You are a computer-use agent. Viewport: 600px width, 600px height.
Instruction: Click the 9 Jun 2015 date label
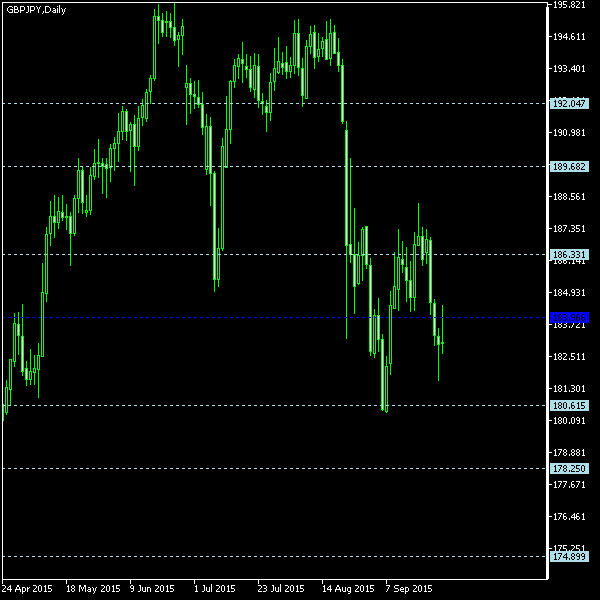(x=152, y=589)
